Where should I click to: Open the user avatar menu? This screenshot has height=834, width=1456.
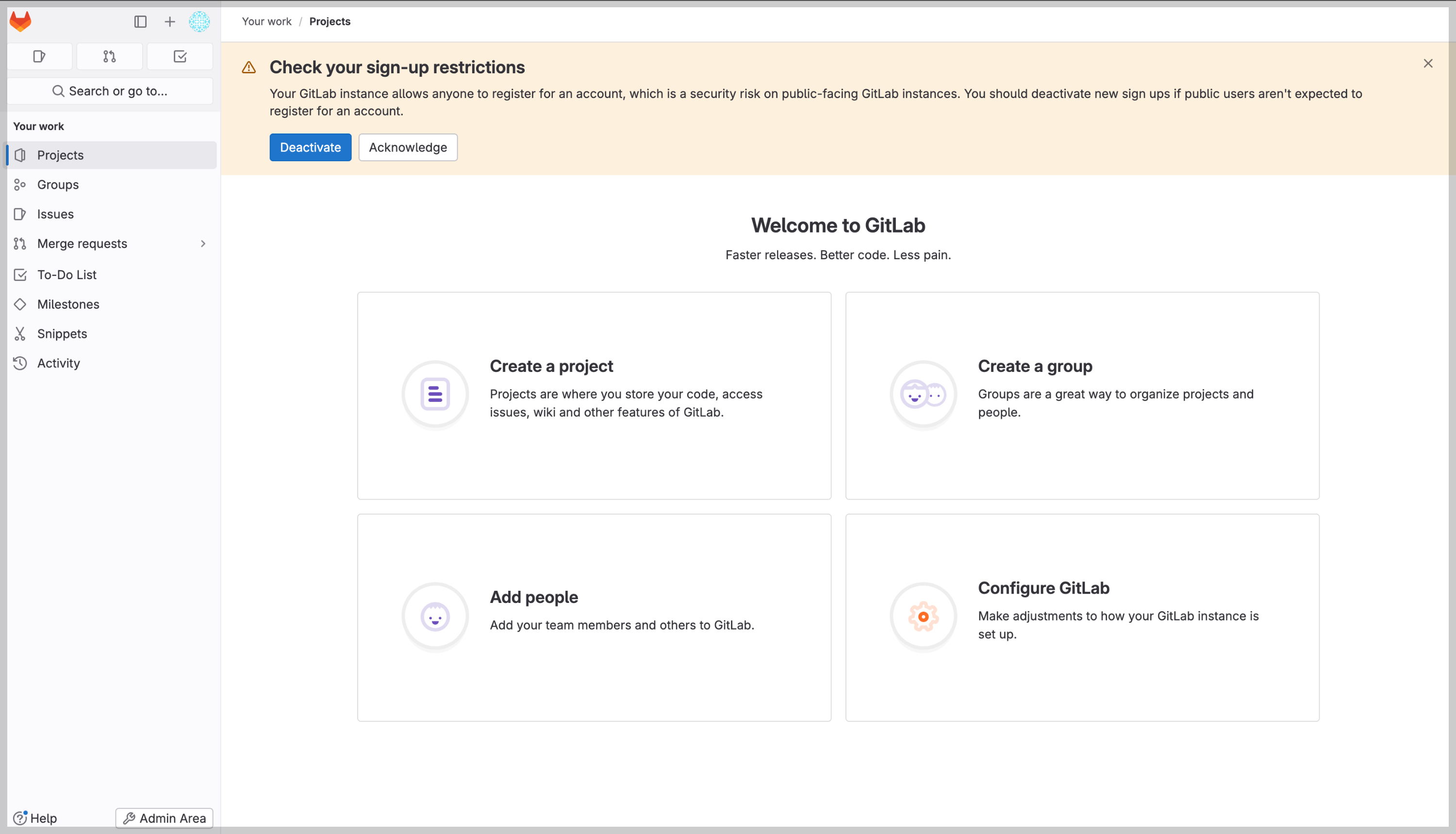[199, 22]
